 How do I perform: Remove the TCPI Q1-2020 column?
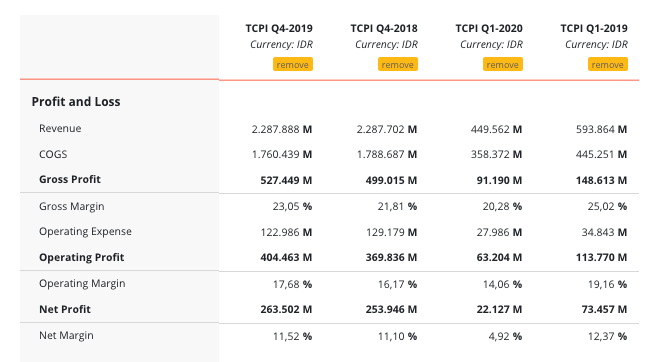click(503, 64)
